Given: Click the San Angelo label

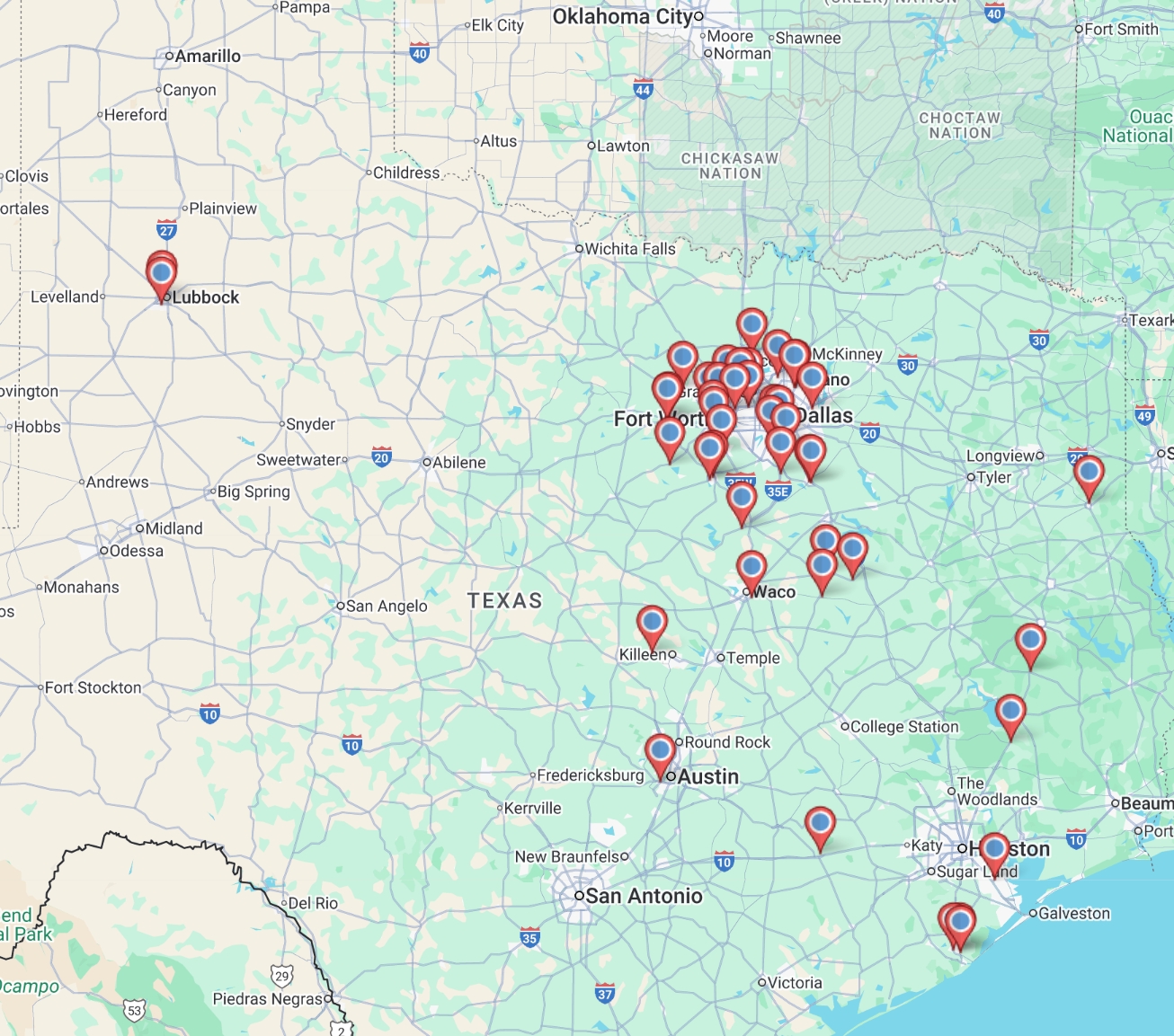Looking at the screenshot, I should point(387,607).
